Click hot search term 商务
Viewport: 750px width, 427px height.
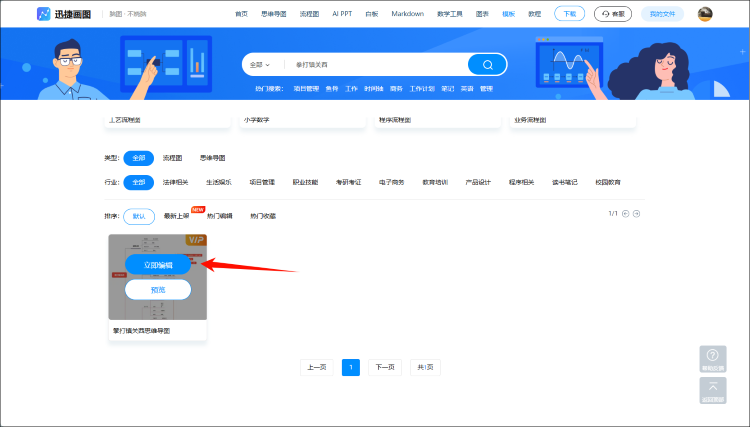tap(397, 89)
